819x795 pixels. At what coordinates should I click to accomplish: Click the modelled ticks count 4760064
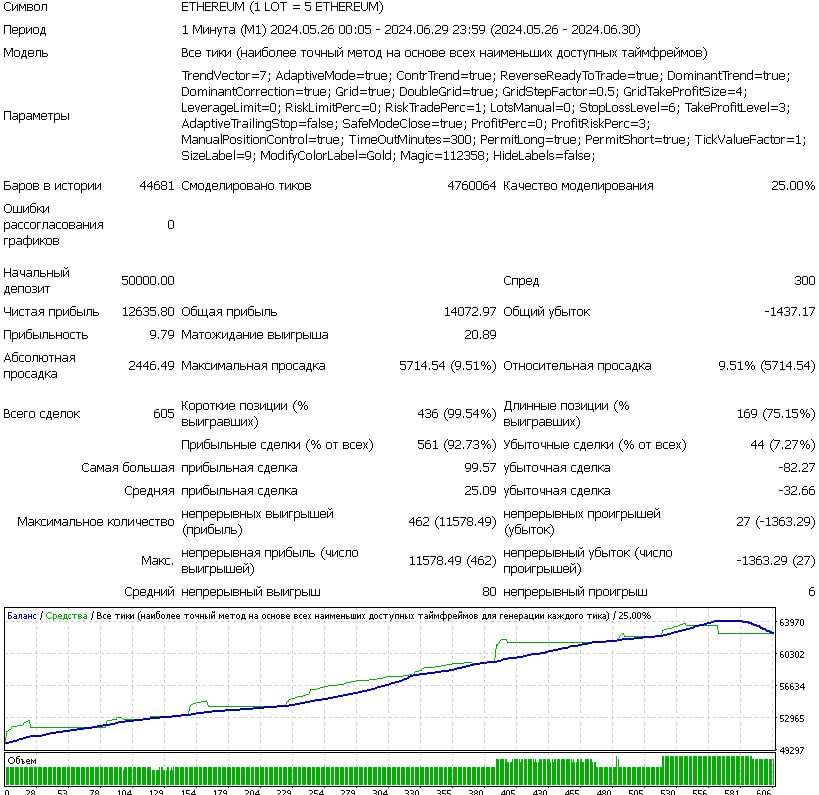[471, 185]
